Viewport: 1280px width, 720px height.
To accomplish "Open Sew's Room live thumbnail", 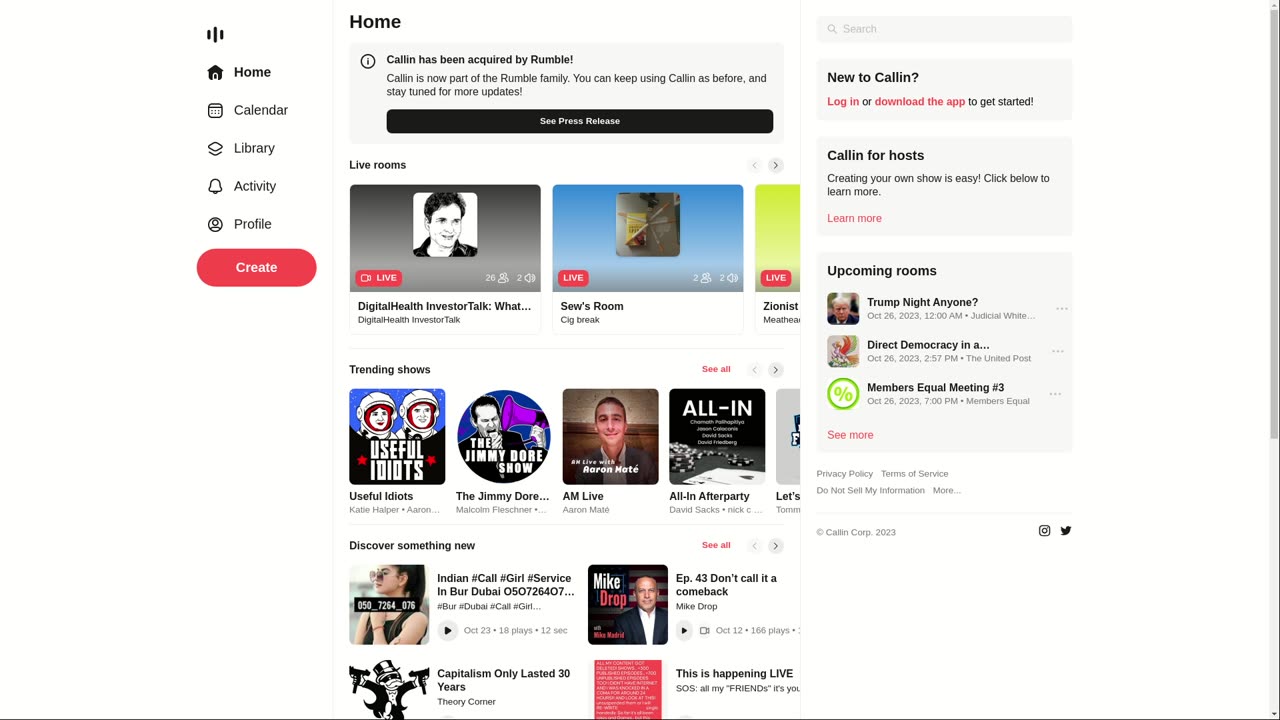I will (x=648, y=238).
